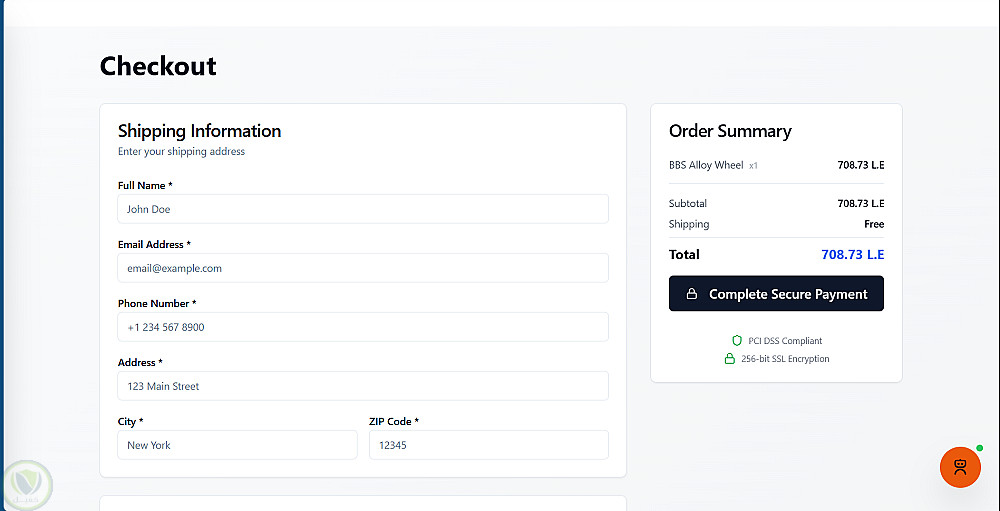Click the blue total amount 708.73 L.E
Image resolution: width=1000 pixels, height=511 pixels.
click(x=852, y=254)
